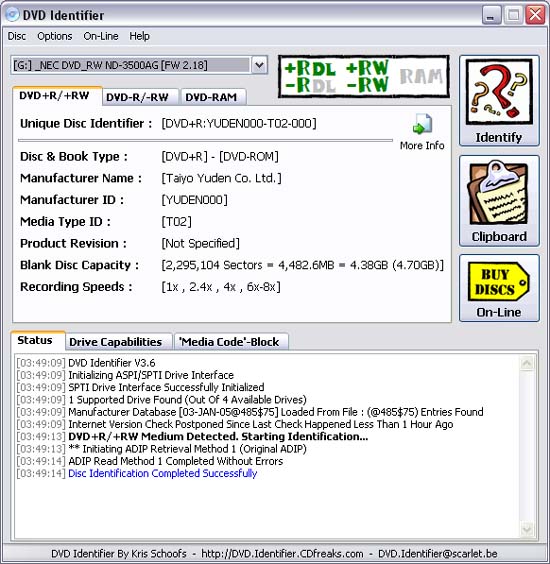Click the More Info document arrow icon
The width and height of the screenshot is (550, 564).
(x=422, y=124)
